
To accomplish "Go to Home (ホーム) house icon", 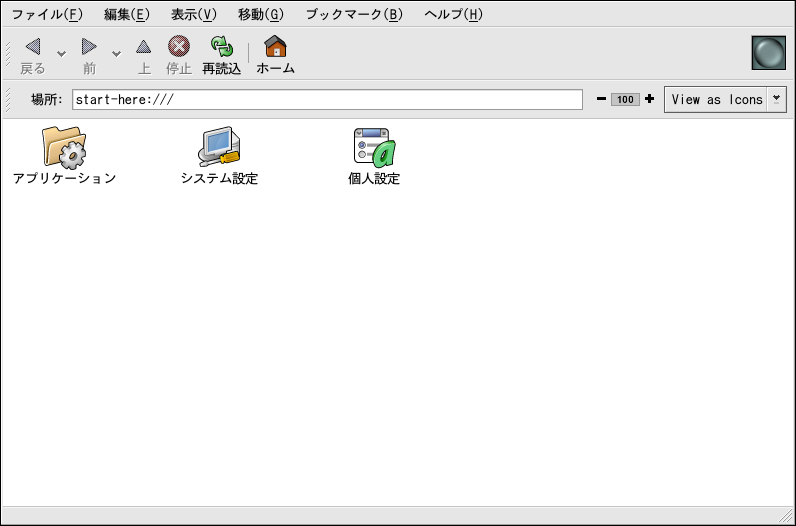I will click(x=275, y=47).
